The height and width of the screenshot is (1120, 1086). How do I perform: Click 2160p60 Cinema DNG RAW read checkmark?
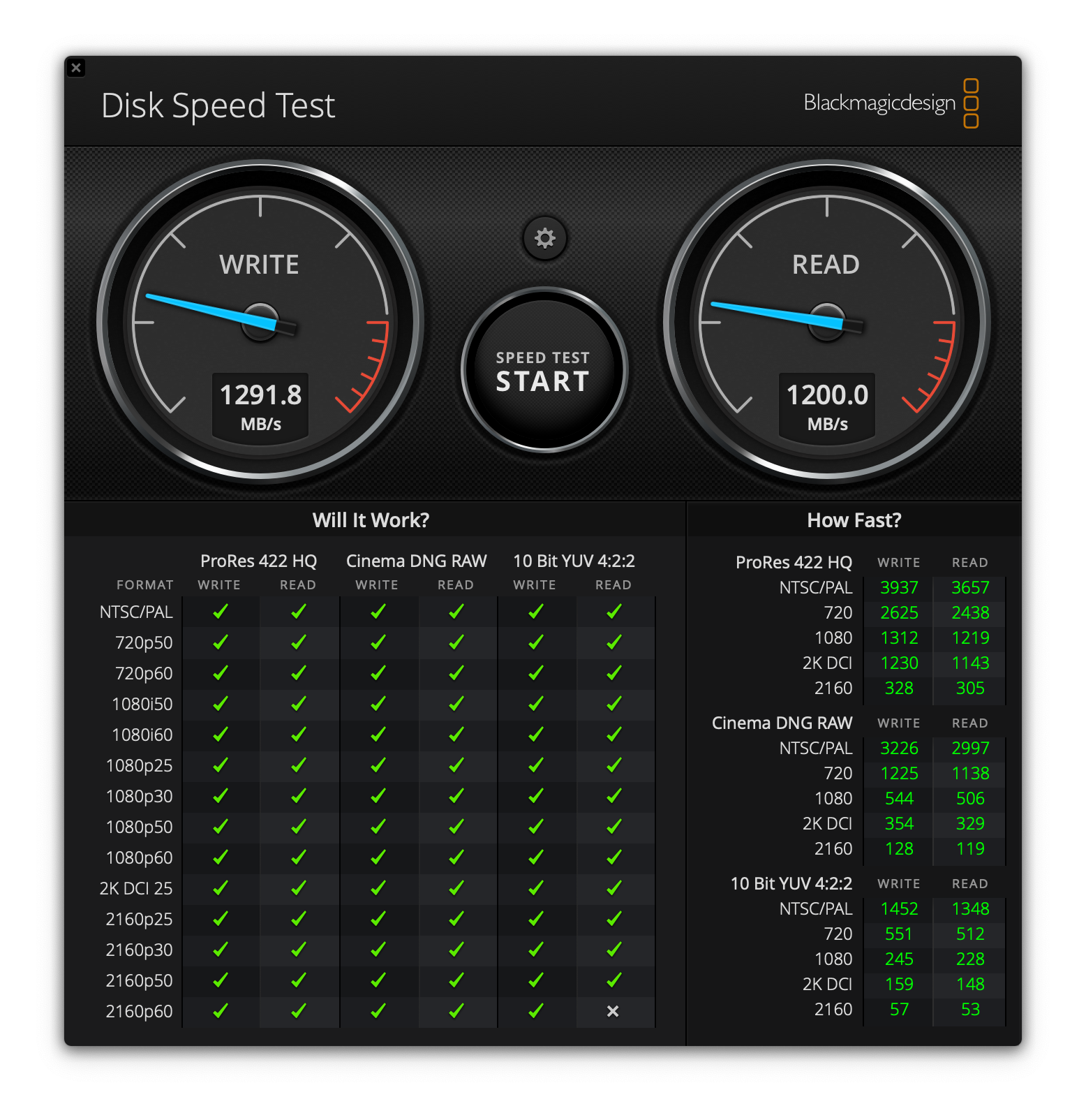(456, 1011)
